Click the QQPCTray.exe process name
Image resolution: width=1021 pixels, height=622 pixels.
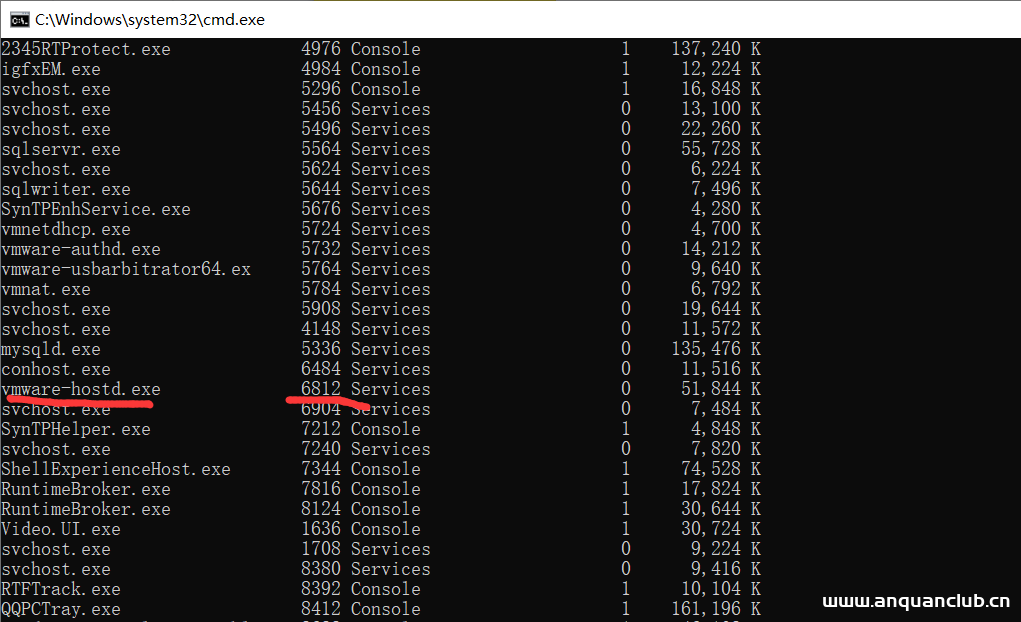(x=60, y=609)
